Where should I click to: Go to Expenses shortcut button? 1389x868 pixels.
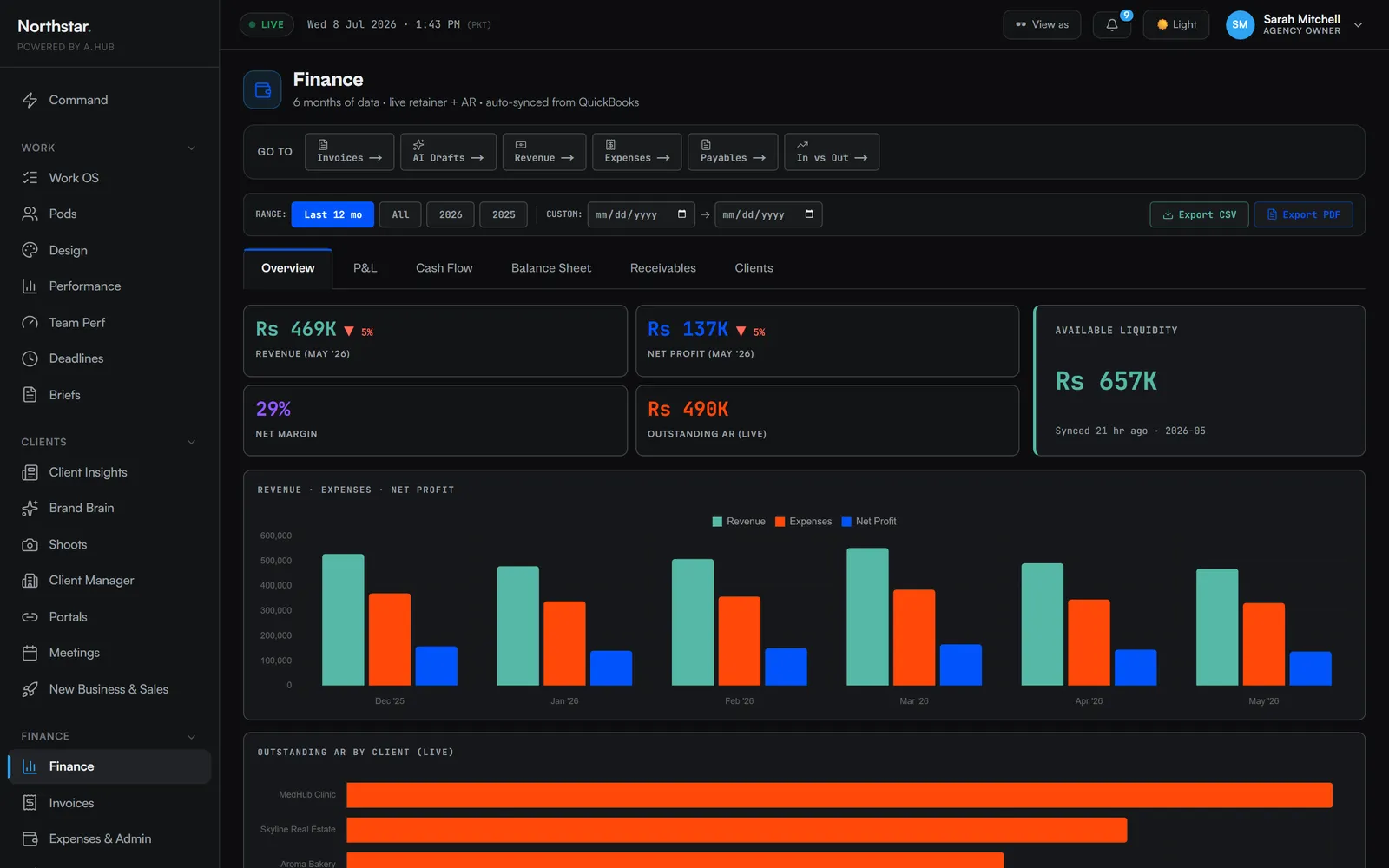tap(637, 152)
